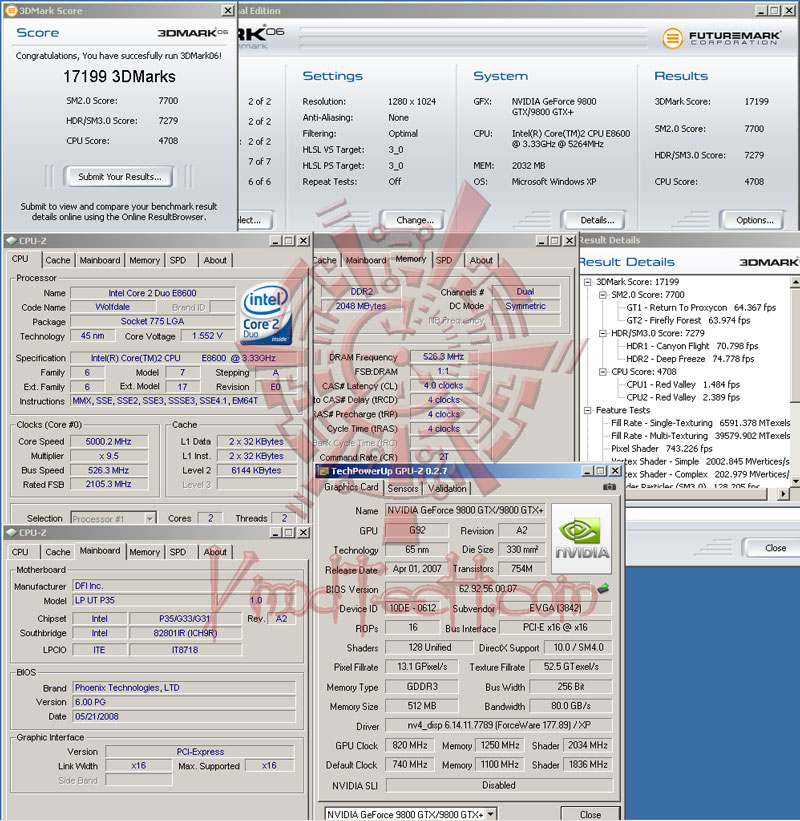Click the Core Speed 5000.2 MHz value
This screenshot has width=800, height=821.
pos(109,442)
